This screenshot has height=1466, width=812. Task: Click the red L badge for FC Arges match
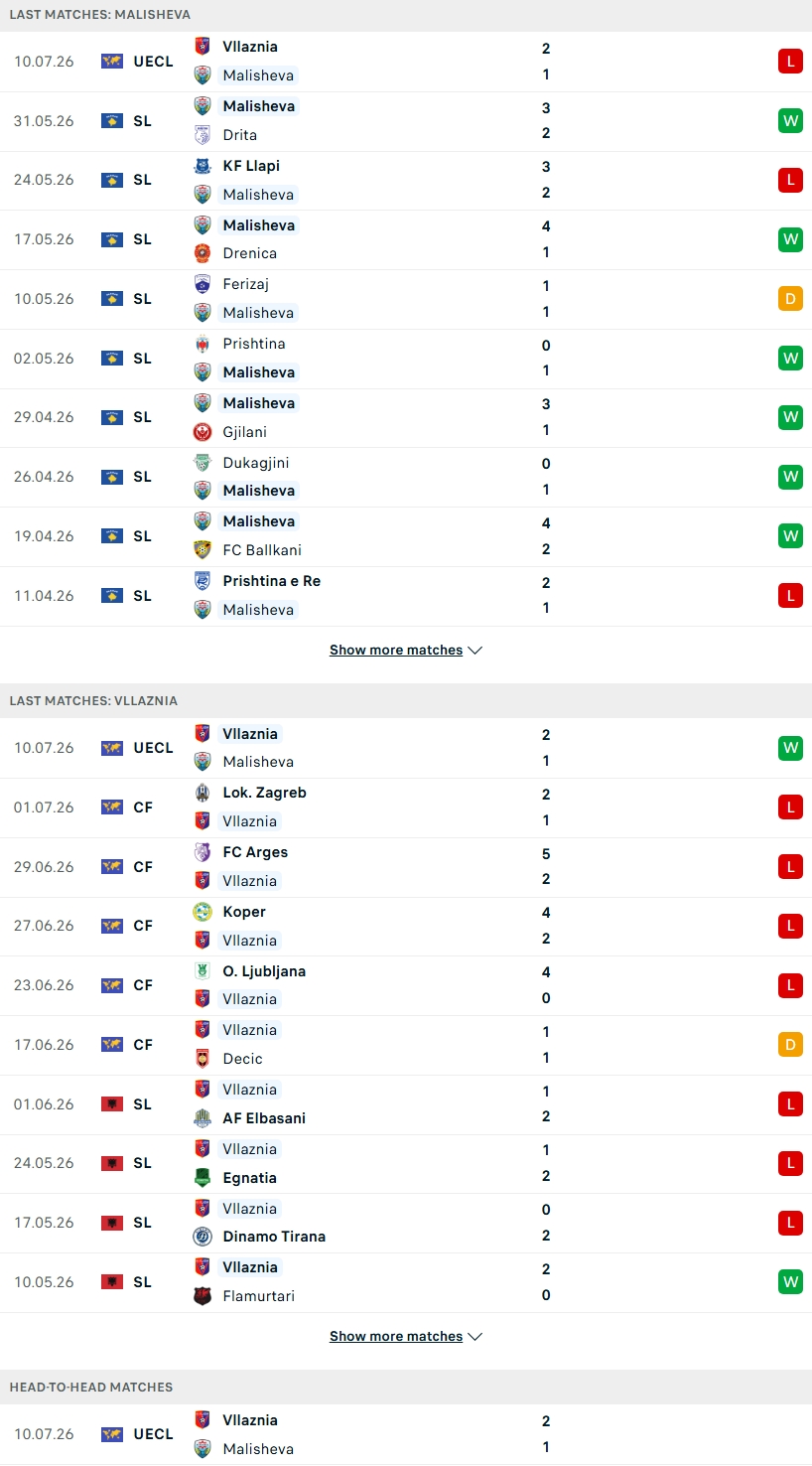click(x=790, y=866)
